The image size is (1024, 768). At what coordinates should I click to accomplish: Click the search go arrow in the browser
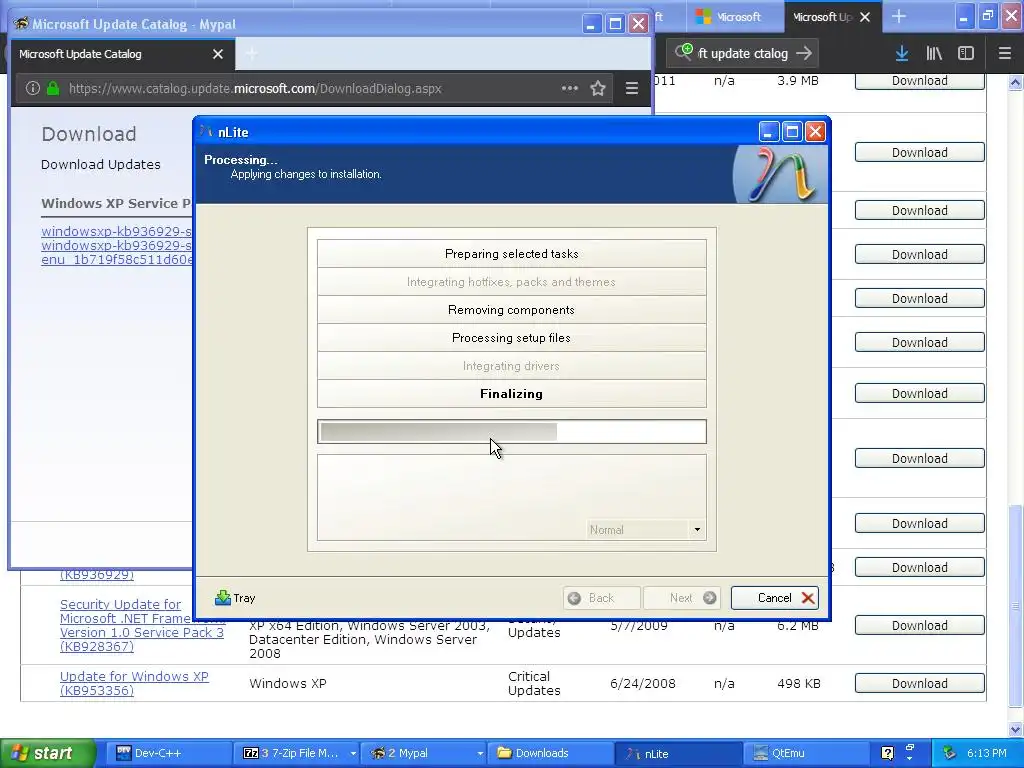[804, 54]
